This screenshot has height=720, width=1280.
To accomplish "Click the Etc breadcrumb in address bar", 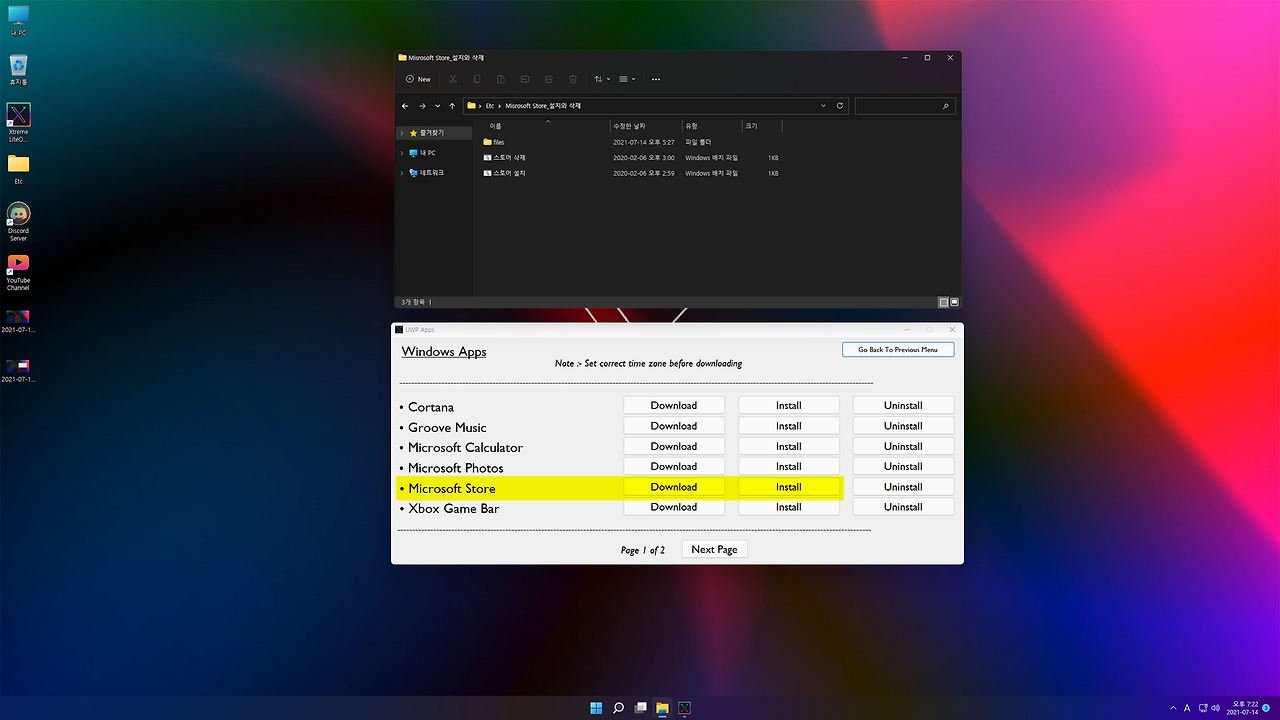I will pos(490,105).
